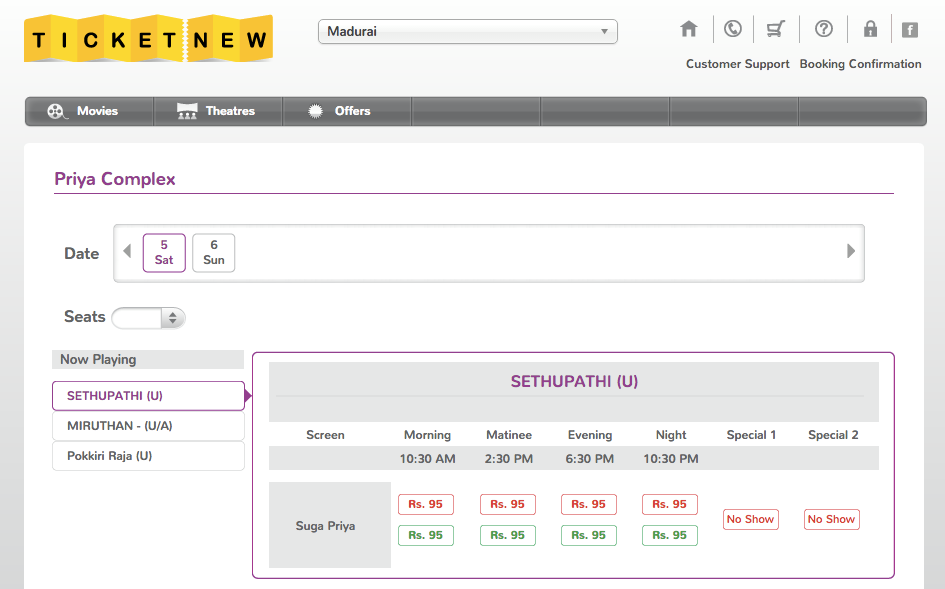The width and height of the screenshot is (945, 589).
Task: Click the 10:30 AM showtime
Action: pyautogui.click(x=427, y=459)
